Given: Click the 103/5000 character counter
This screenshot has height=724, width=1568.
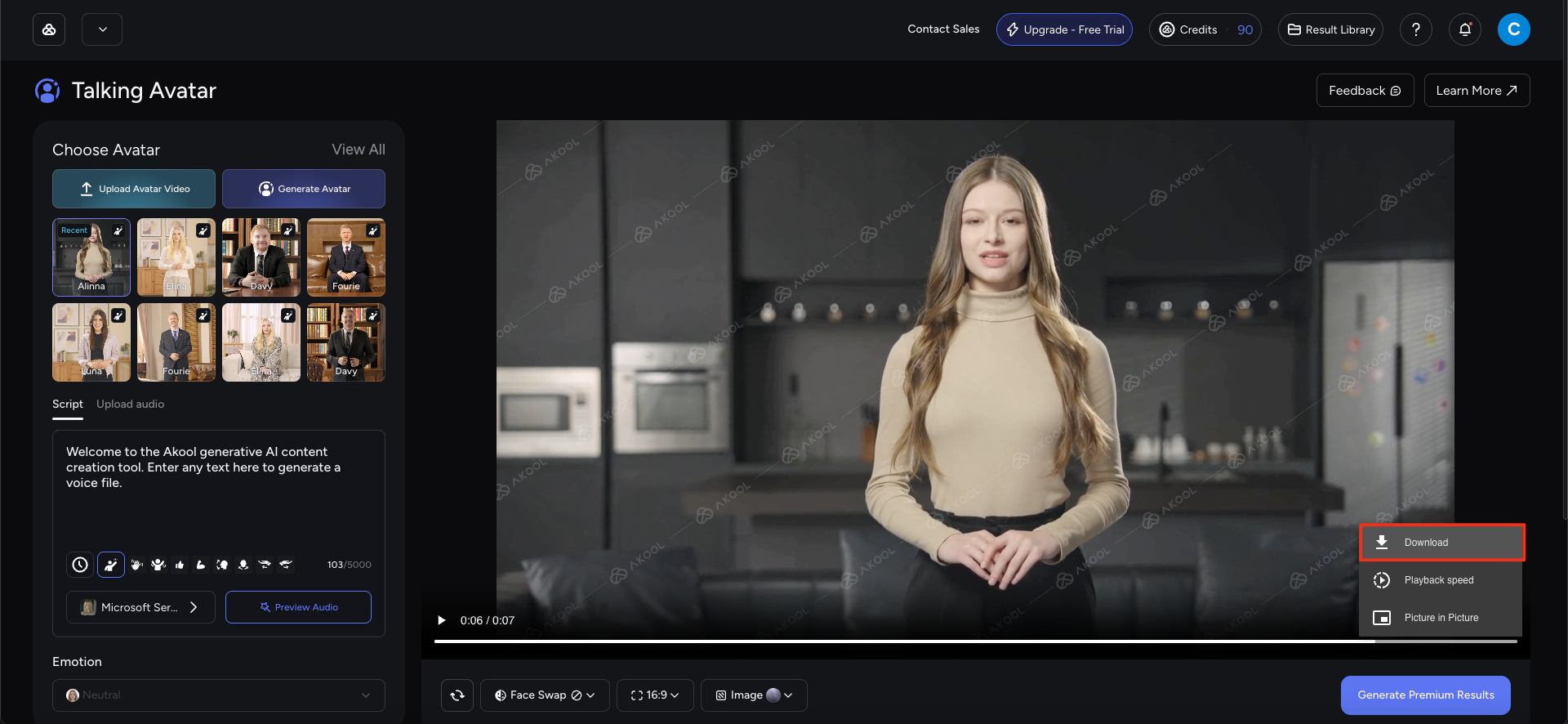Looking at the screenshot, I should (350, 565).
